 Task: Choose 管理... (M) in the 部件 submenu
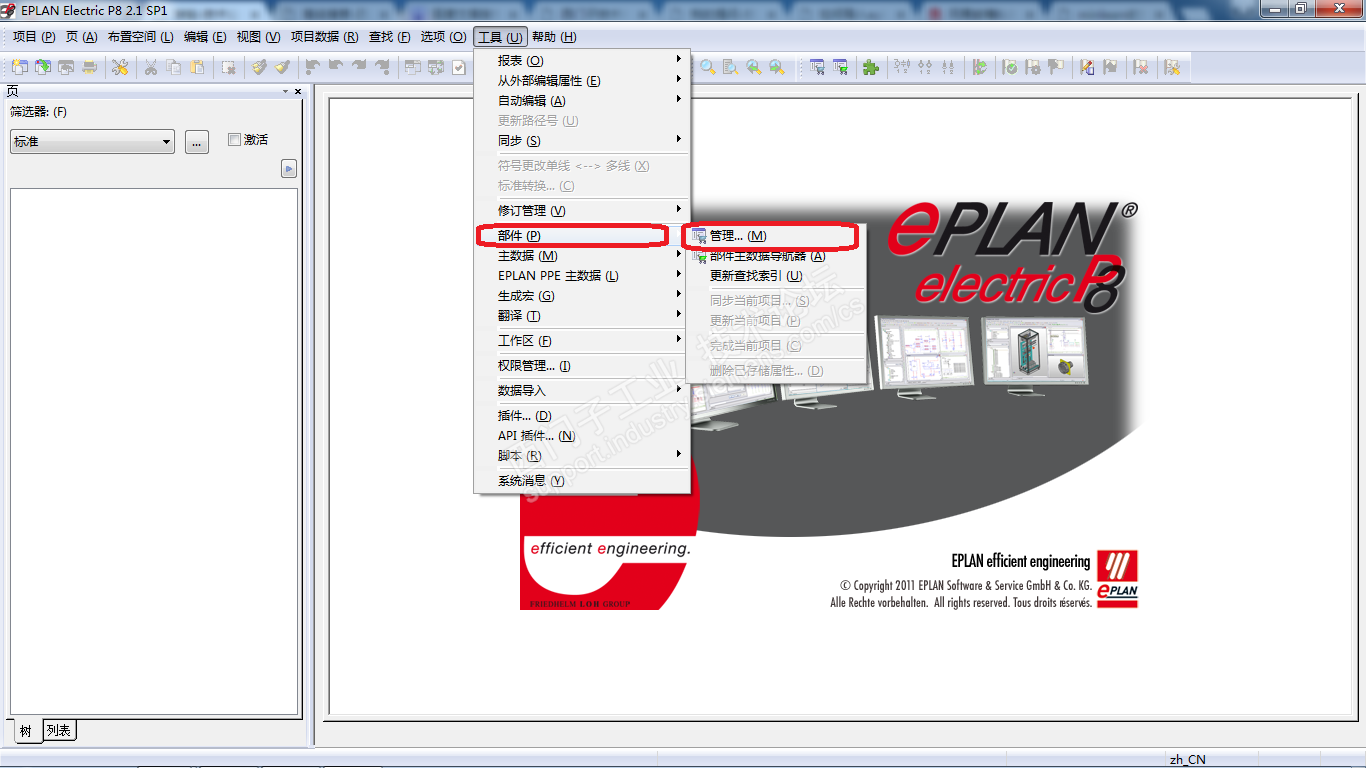point(775,236)
